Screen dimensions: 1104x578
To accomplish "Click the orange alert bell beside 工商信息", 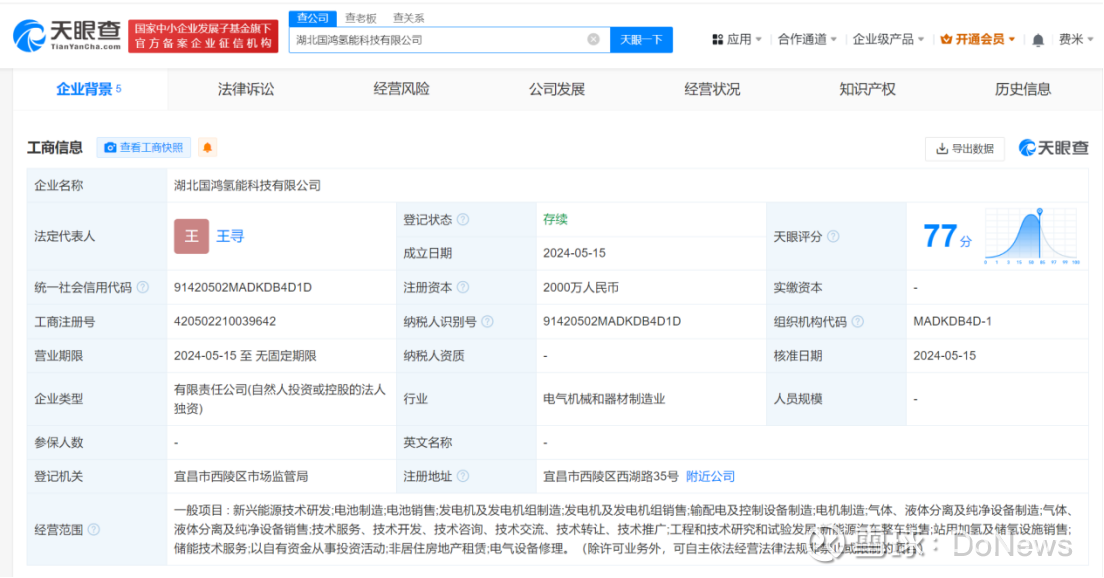I will [208, 147].
